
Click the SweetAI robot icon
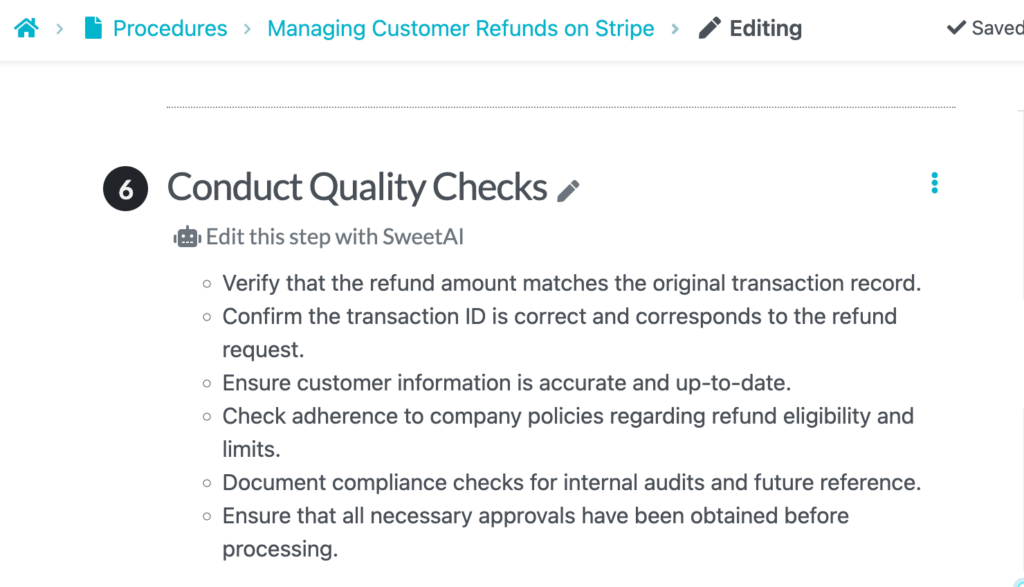tap(187, 237)
